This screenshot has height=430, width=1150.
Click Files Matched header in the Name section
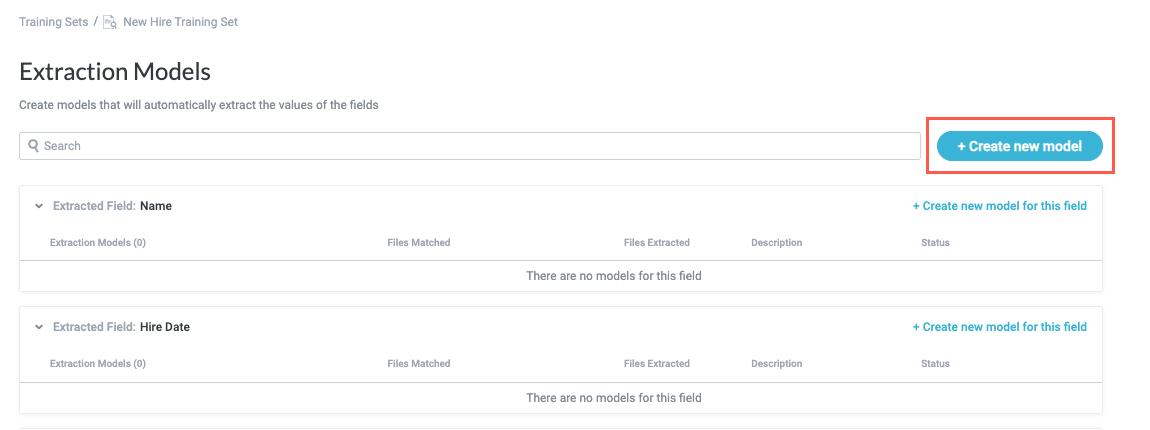[x=418, y=243]
